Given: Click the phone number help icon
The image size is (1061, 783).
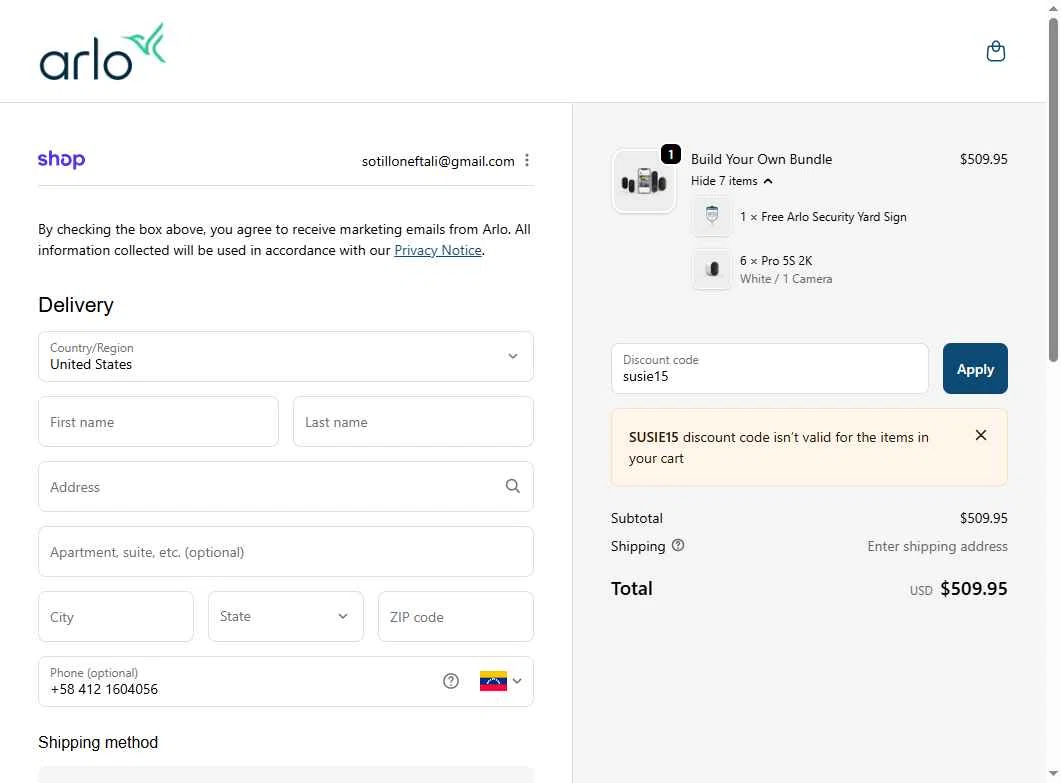Looking at the screenshot, I should click(x=451, y=681).
